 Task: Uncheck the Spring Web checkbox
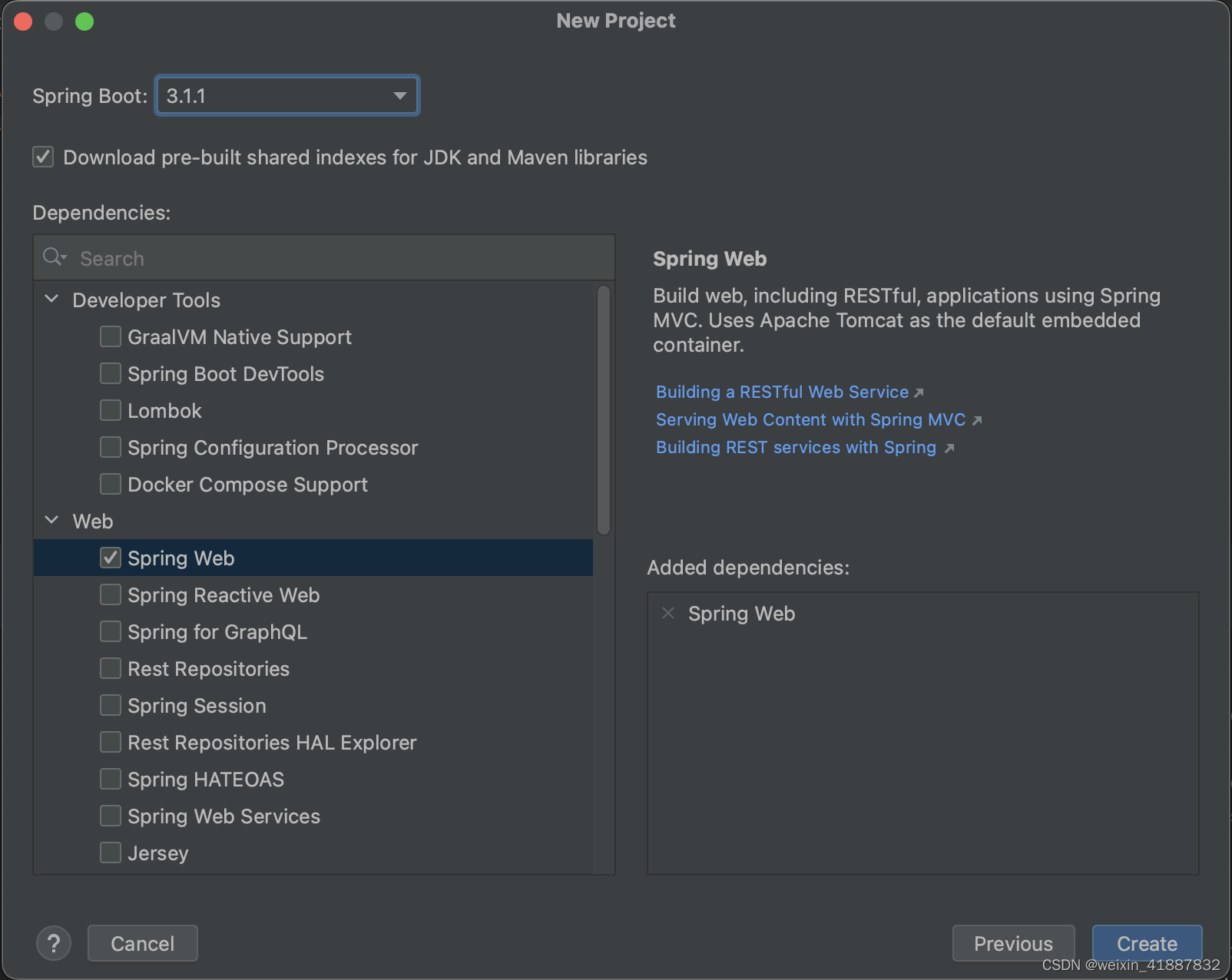click(x=111, y=558)
